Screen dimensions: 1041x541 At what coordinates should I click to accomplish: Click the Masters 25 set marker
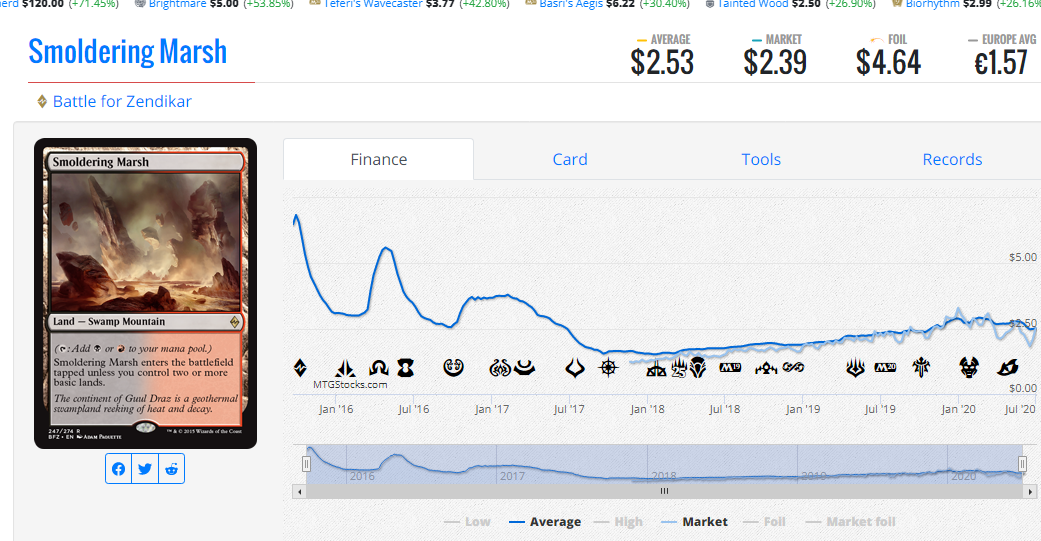(x=679, y=367)
